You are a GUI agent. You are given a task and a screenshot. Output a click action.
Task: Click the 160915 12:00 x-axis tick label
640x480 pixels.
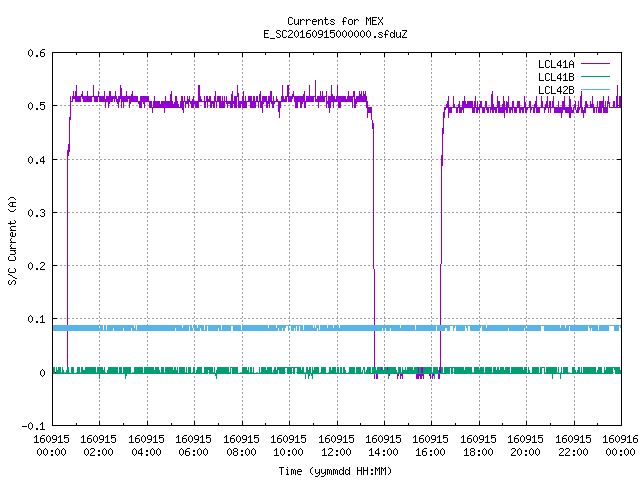pyautogui.click(x=336, y=446)
